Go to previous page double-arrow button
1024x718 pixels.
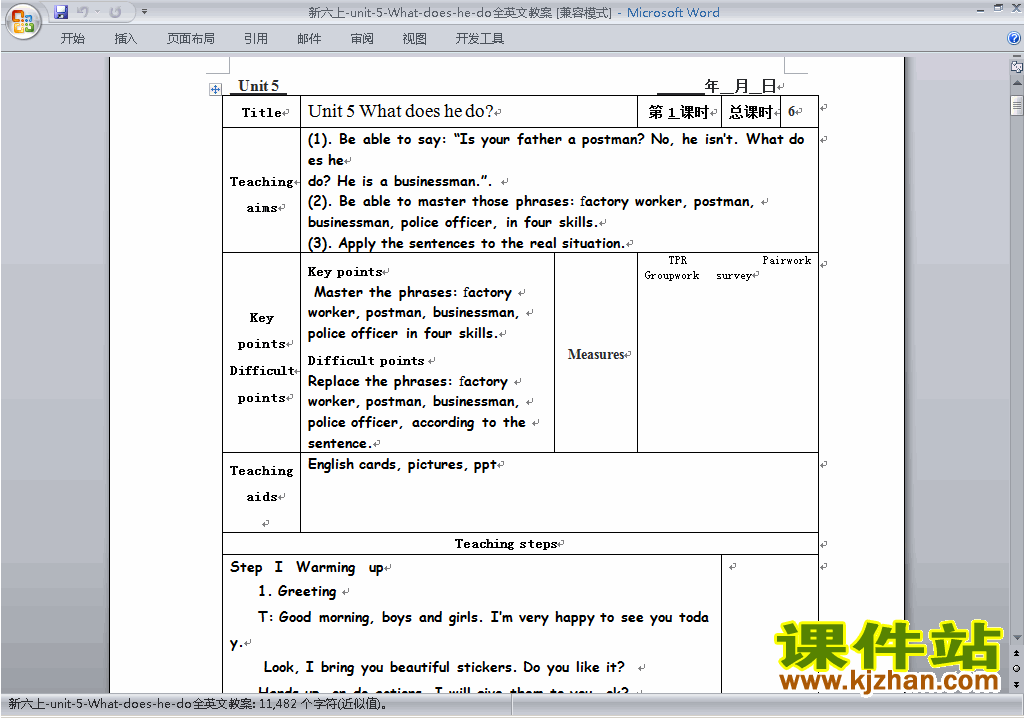tap(1016, 653)
